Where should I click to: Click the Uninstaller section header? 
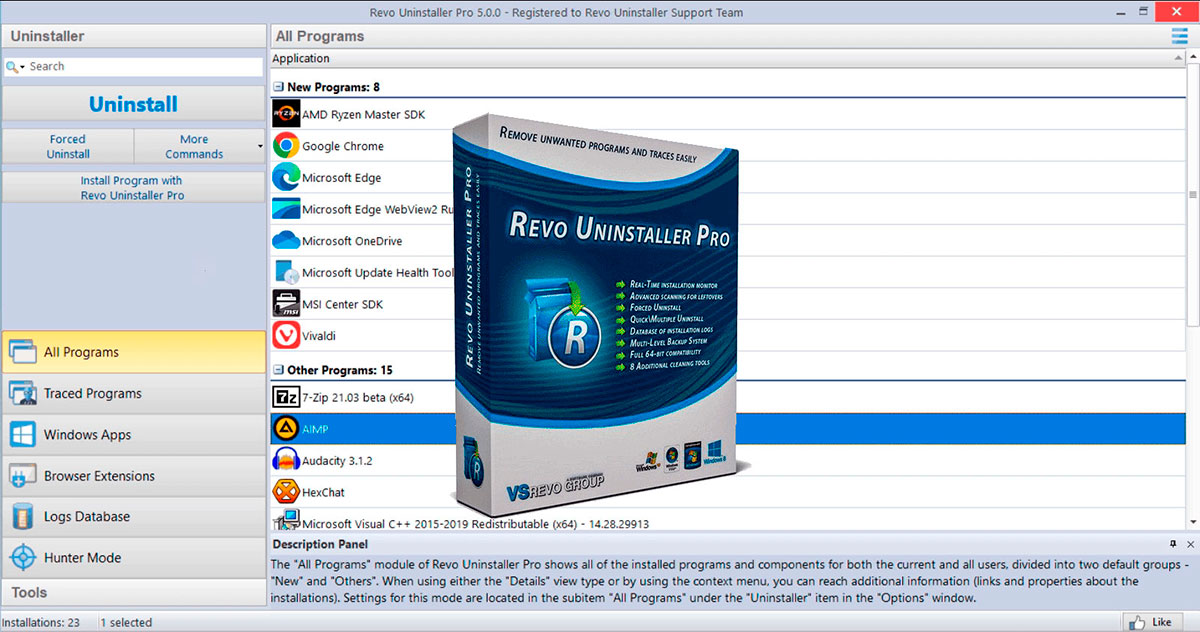point(133,36)
